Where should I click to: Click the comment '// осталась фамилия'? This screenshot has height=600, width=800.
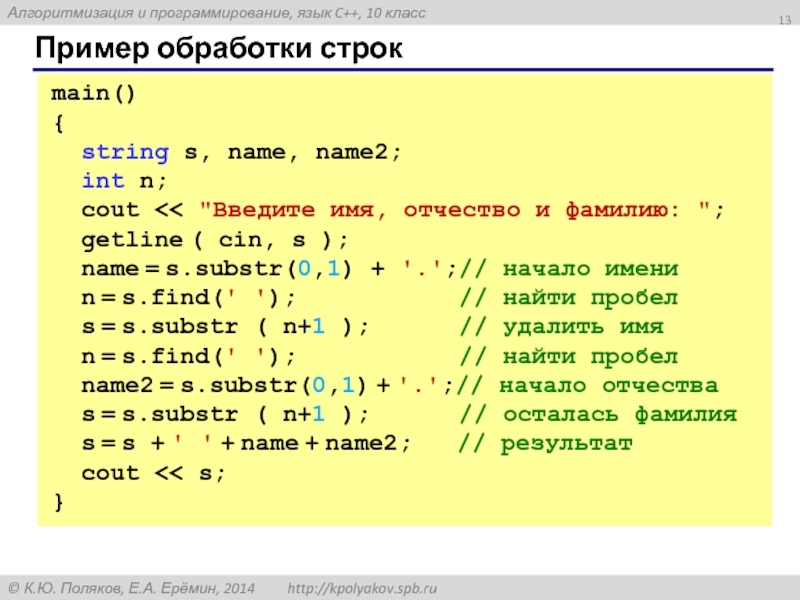[x=598, y=414]
